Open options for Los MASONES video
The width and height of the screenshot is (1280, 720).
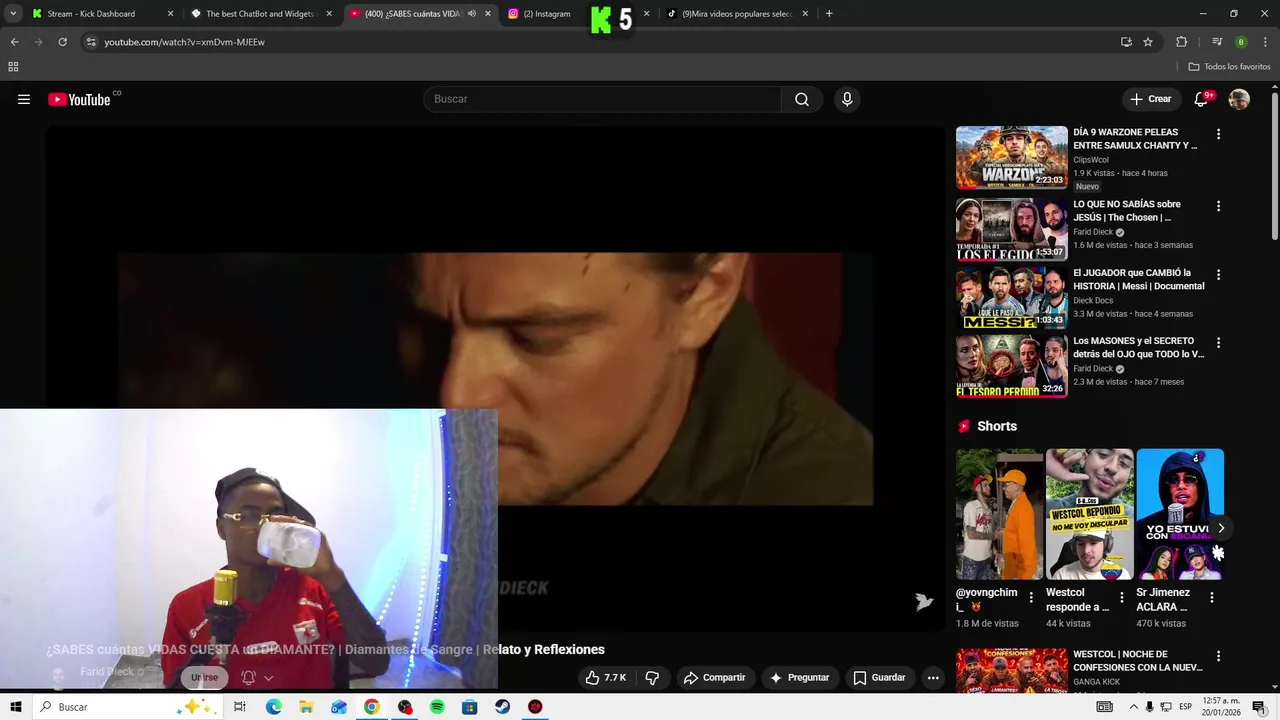pos(1218,342)
